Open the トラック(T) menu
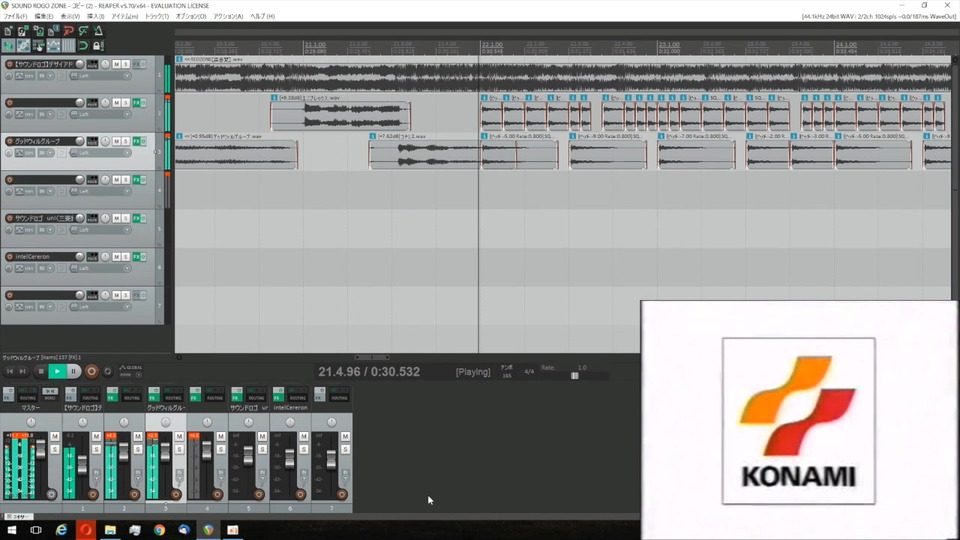 [x=157, y=17]
